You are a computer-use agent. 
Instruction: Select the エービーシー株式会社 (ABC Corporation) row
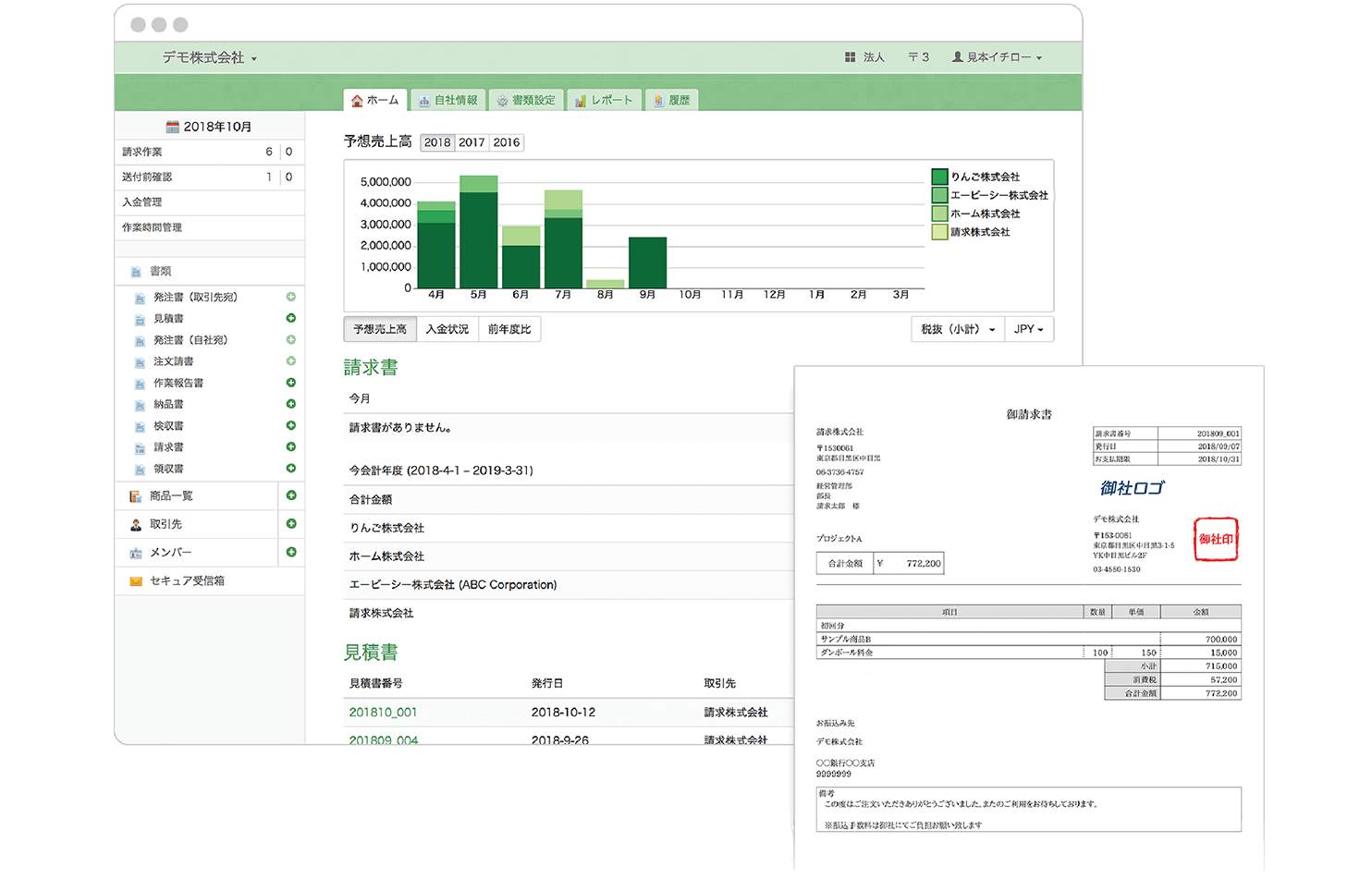569,585
